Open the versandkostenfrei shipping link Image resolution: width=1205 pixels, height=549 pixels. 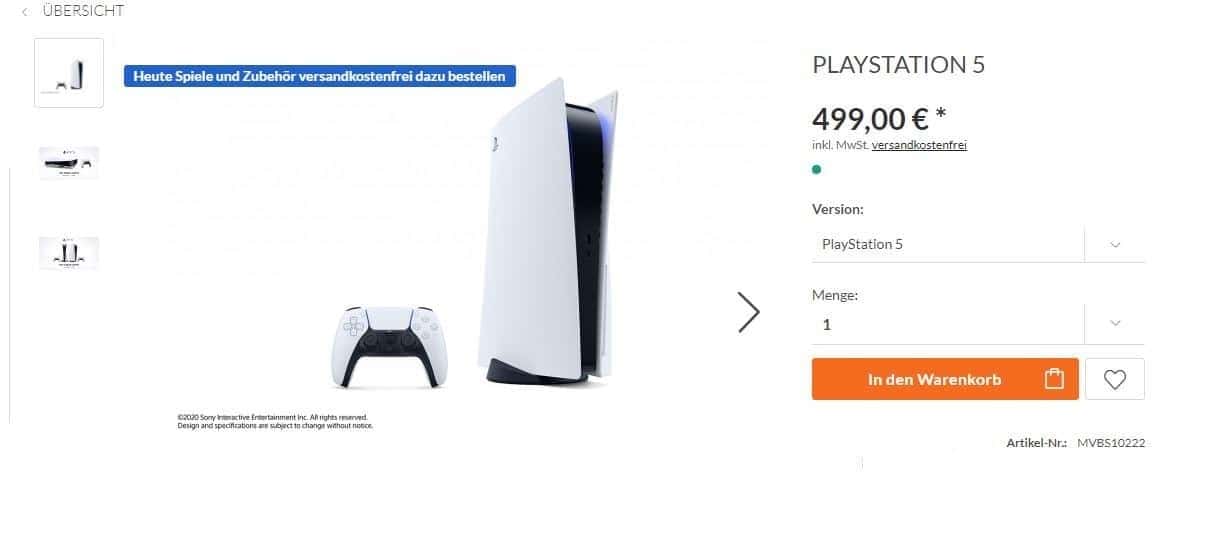pyautogui.click(x=919, y=145)
